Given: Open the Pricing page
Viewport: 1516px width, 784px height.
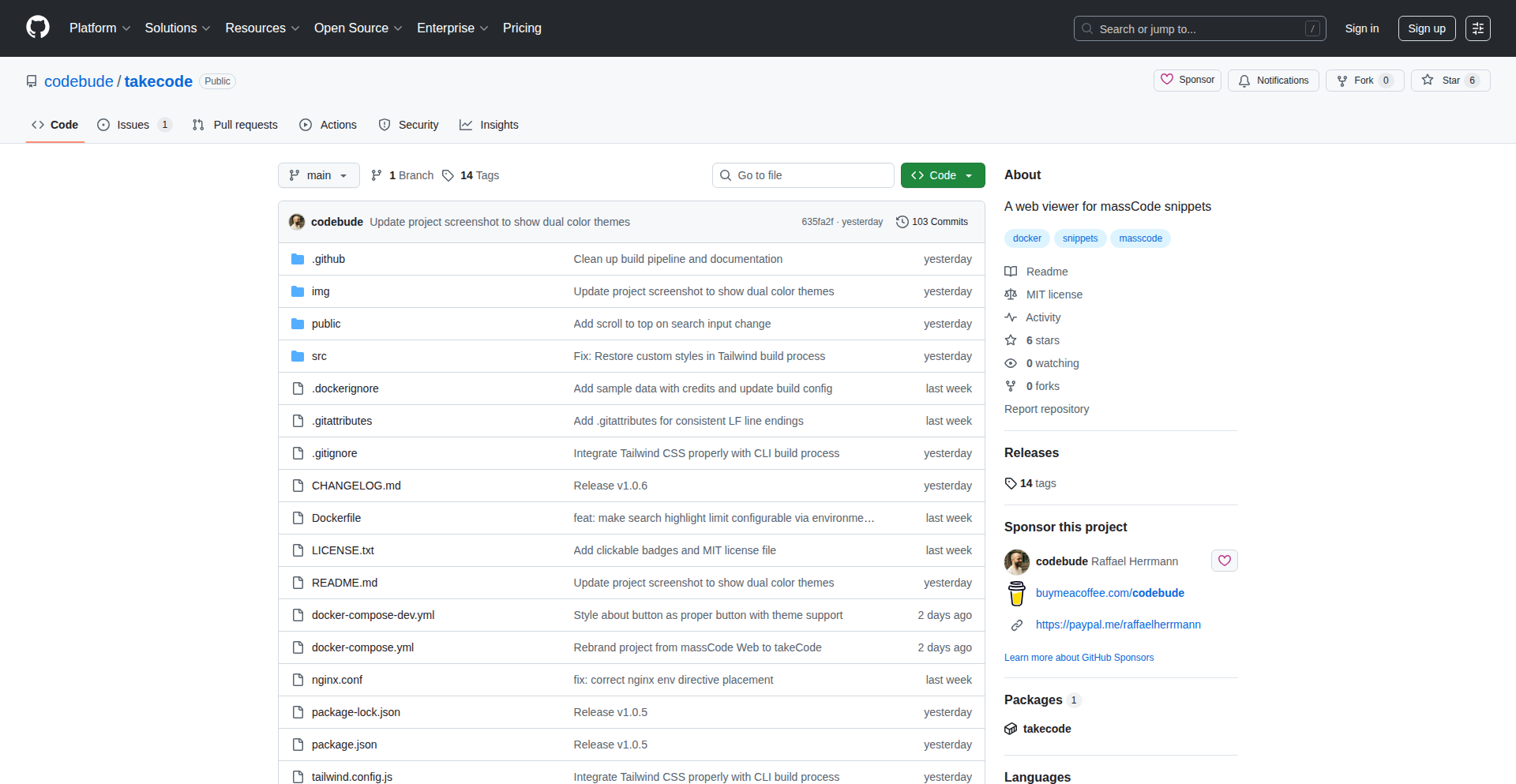Looking at the screenshot, I should (522, 28).
